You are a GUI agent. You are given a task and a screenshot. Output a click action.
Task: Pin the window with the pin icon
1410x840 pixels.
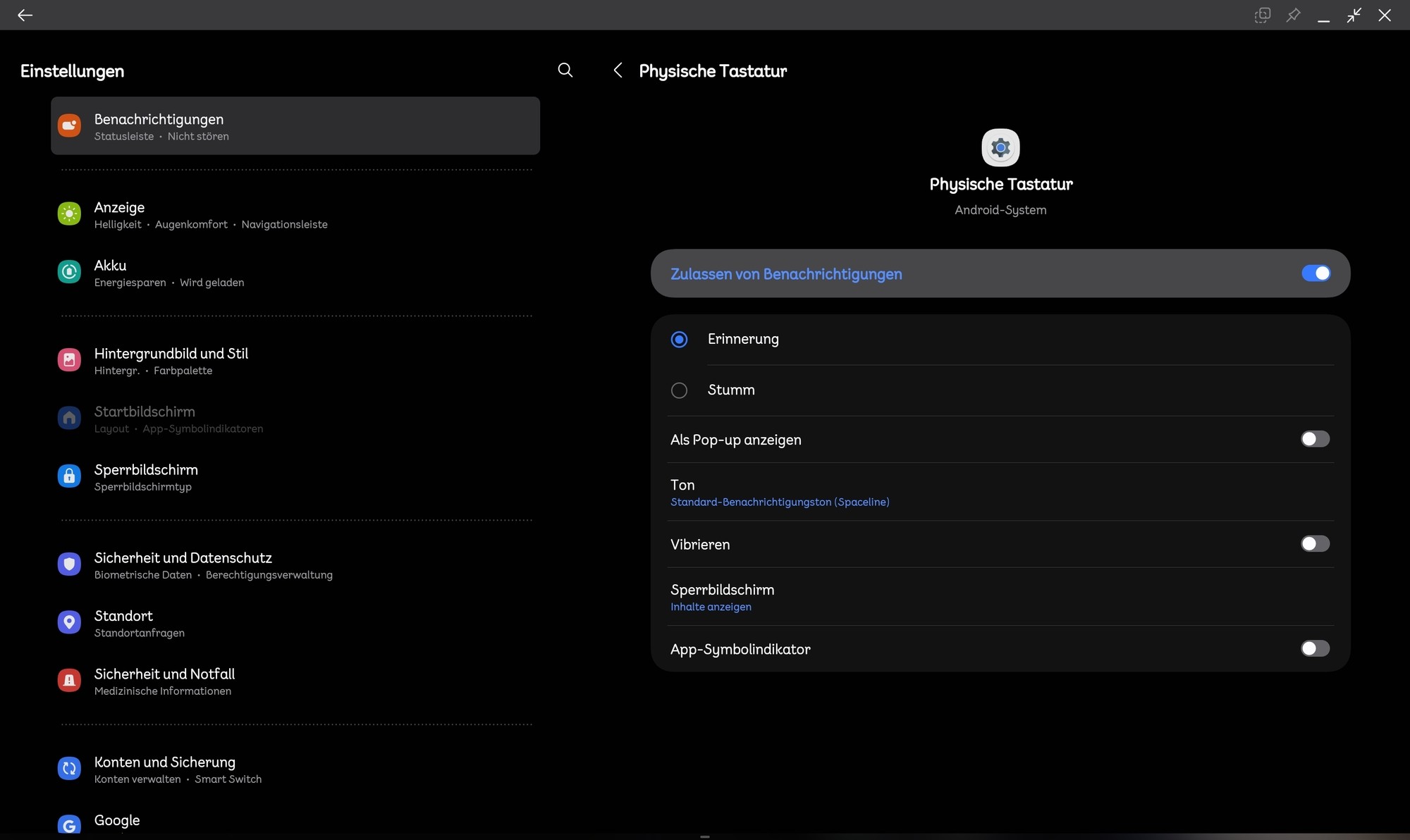point(1293,15)
